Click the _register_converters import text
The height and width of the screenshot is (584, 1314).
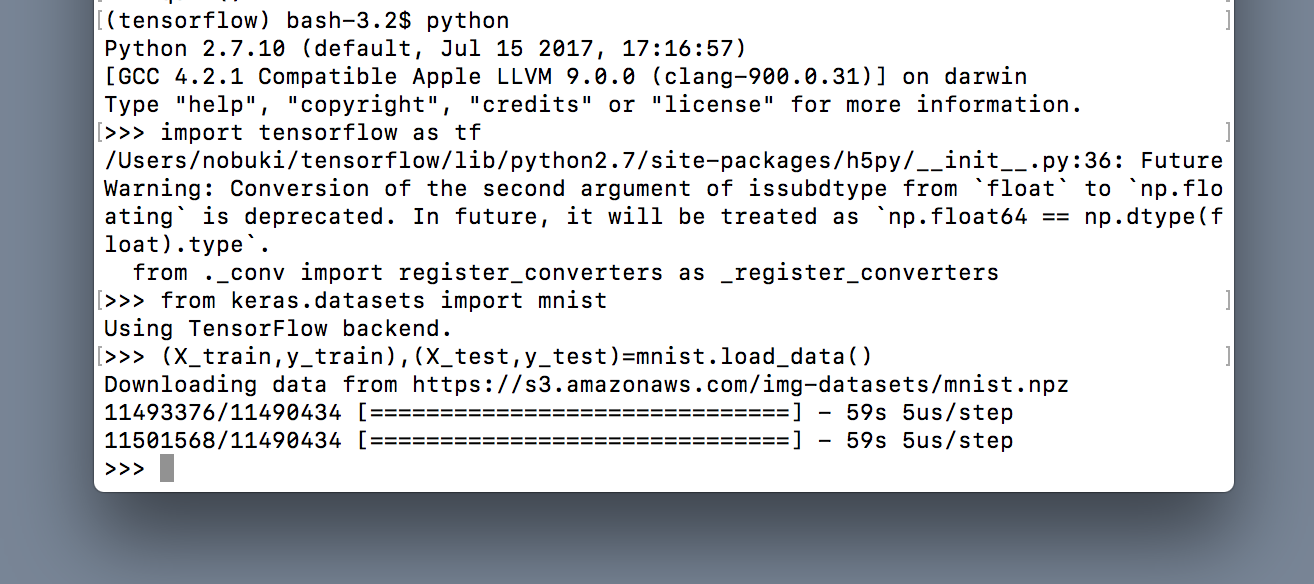point(859,272)
